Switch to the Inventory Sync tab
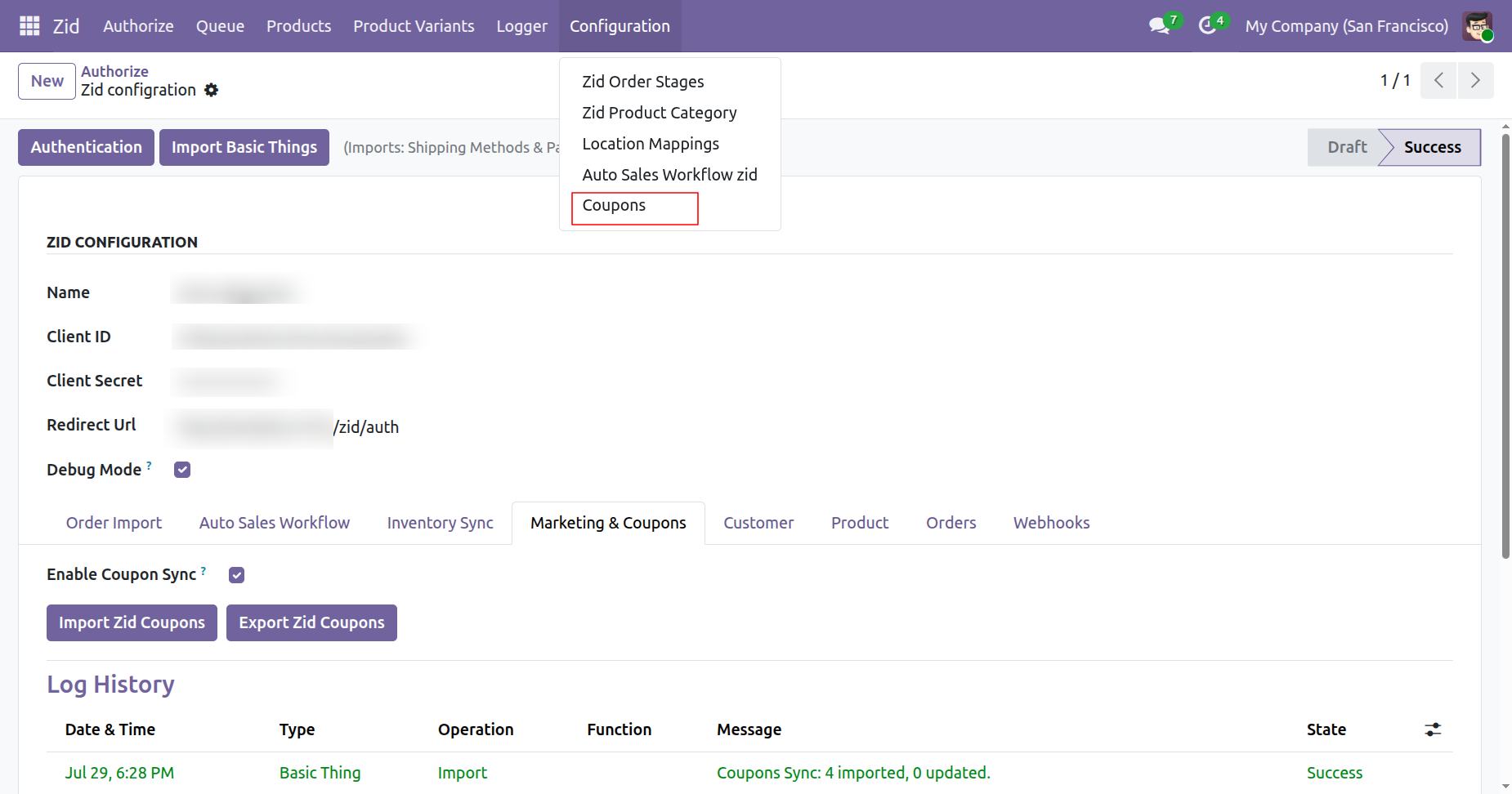The height and width of the screenshot is (794, 1512). coord(441,523)
